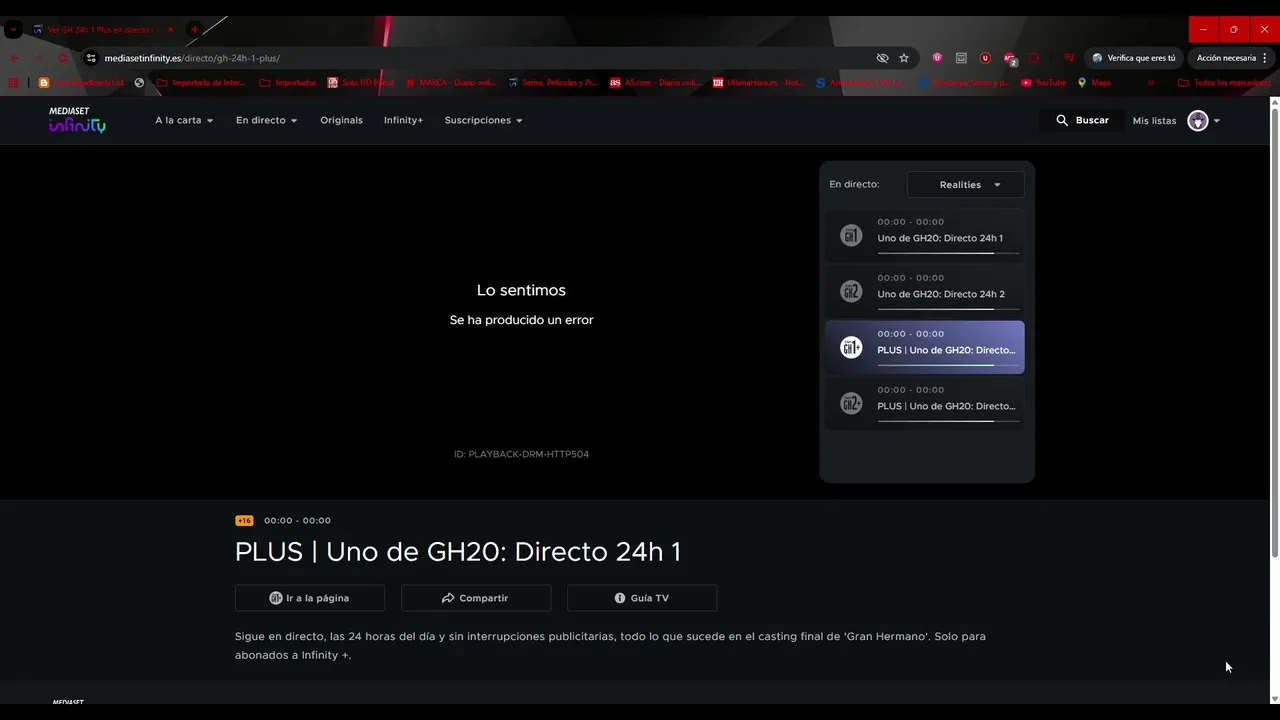Select the GH2+ channel logo icon

tap(851, 403)
